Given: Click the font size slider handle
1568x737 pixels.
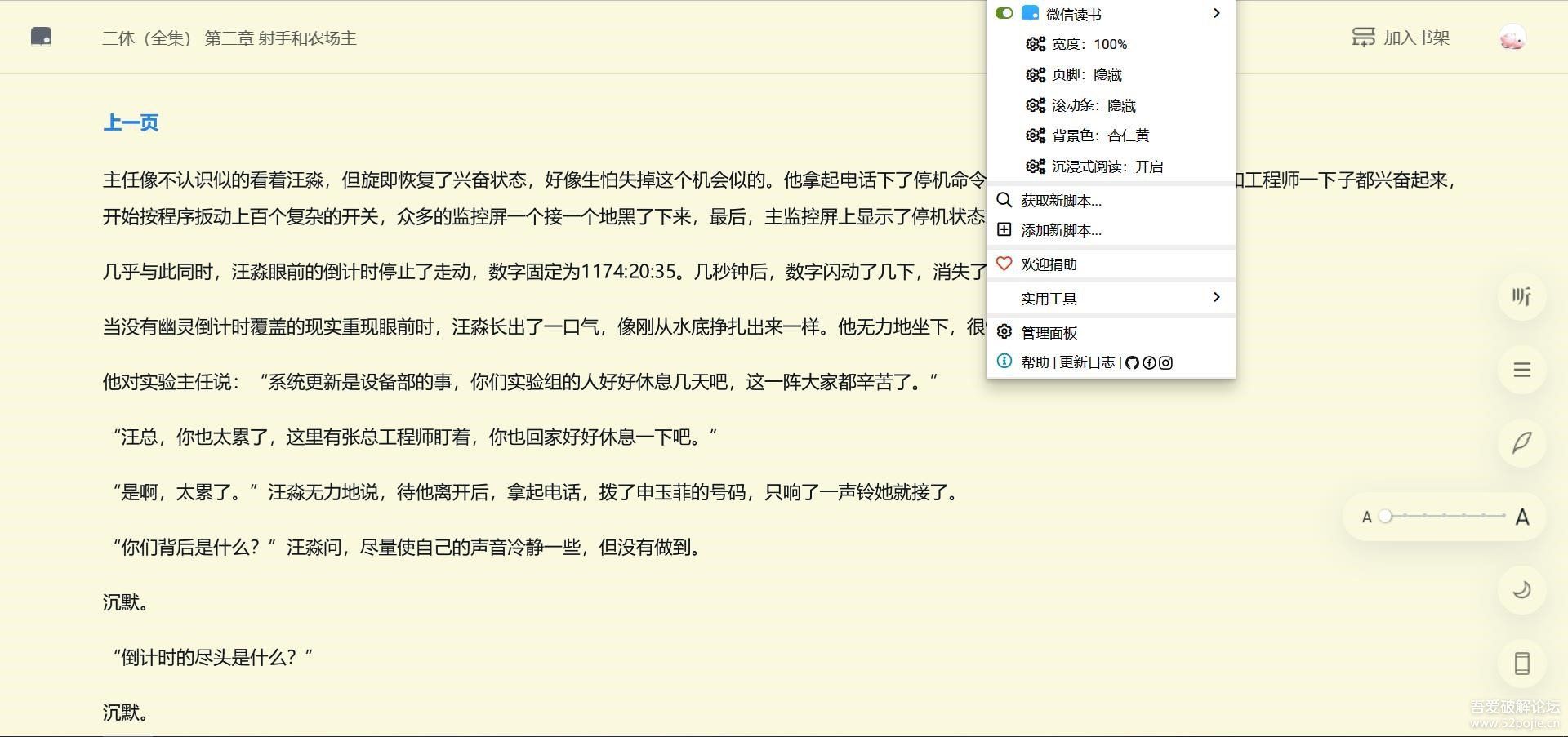Looking at the screenshot, I should pos(1385,516).
